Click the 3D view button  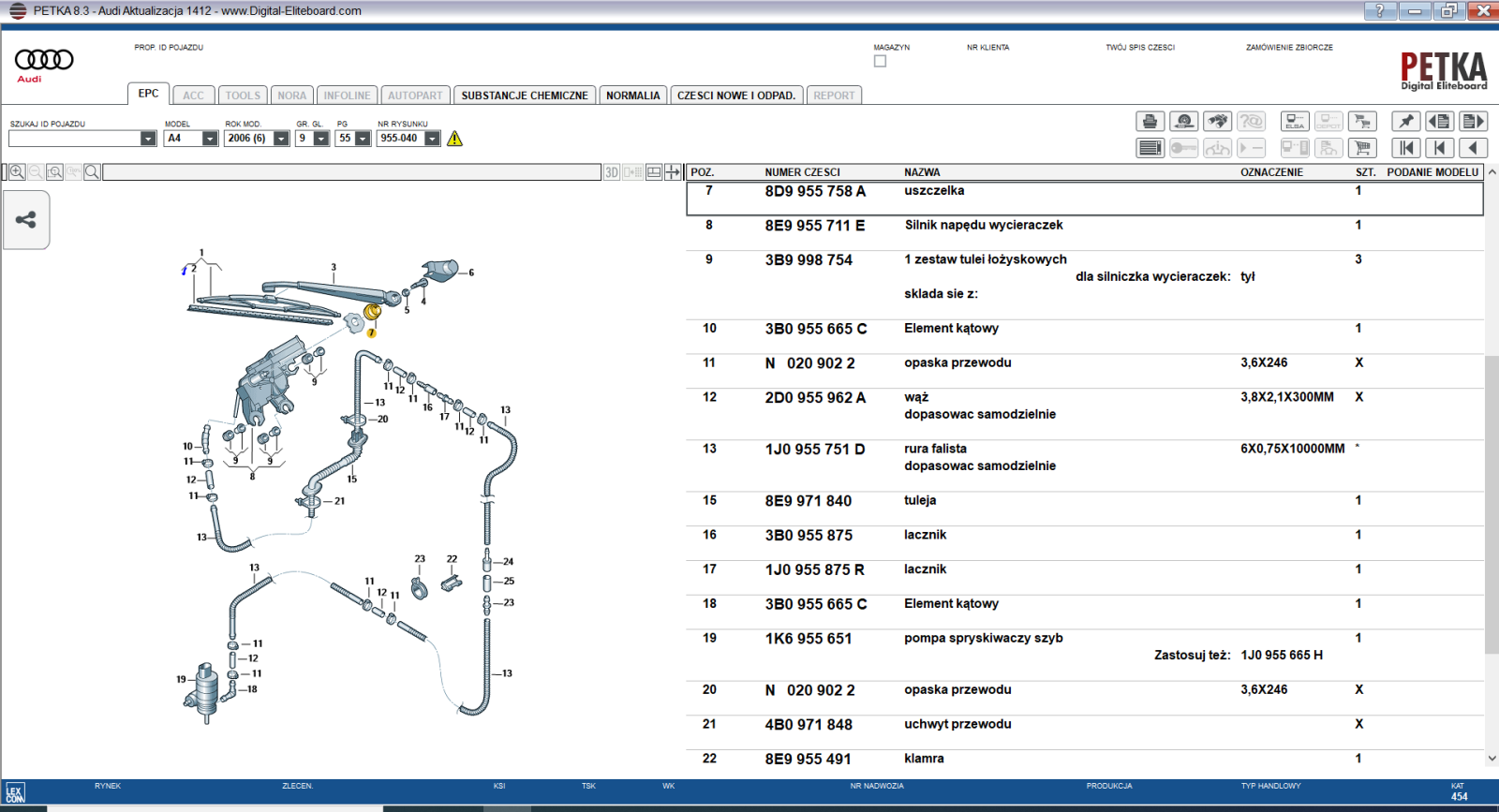[x=612, y=172]
